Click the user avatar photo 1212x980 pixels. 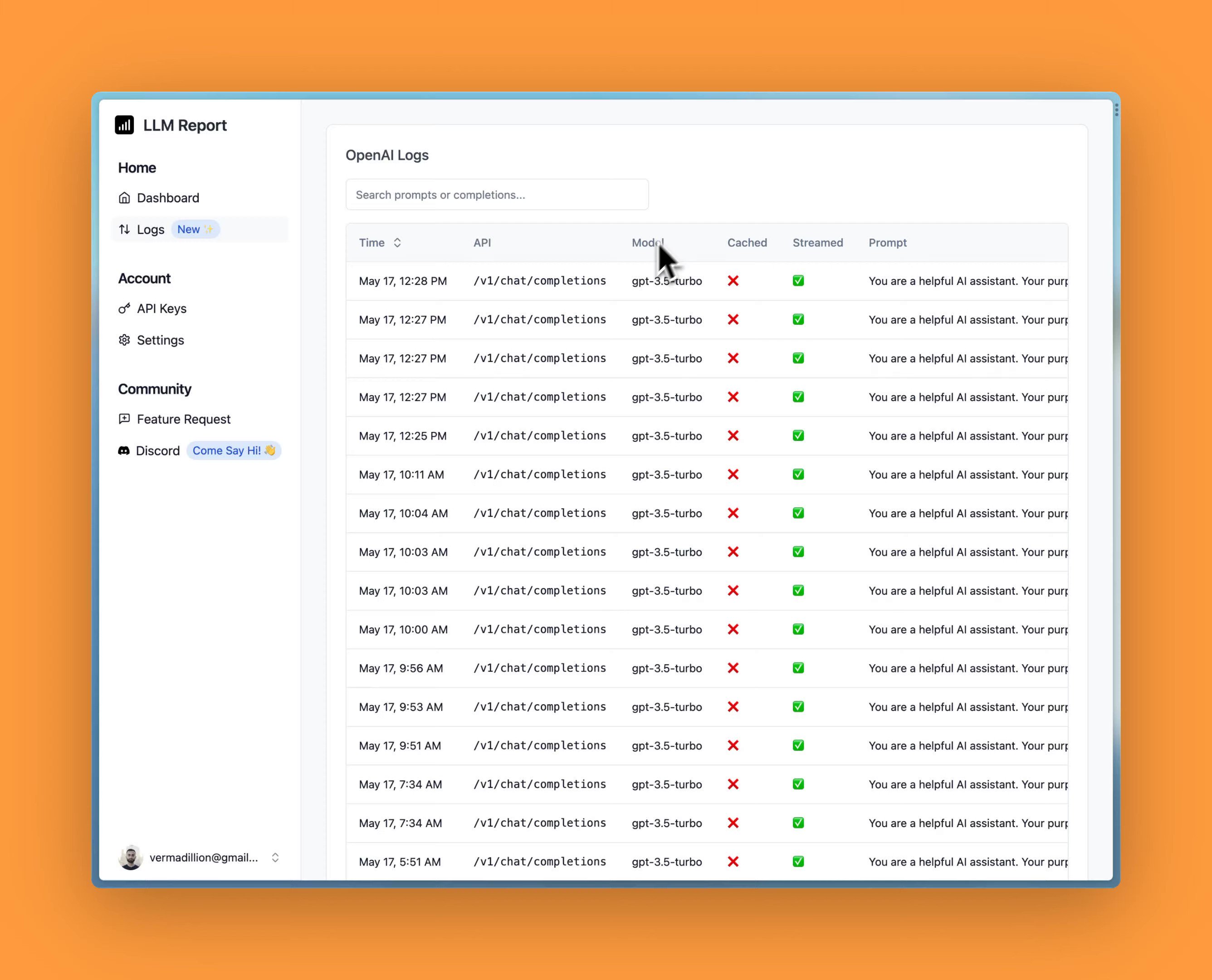pos(130,857)
